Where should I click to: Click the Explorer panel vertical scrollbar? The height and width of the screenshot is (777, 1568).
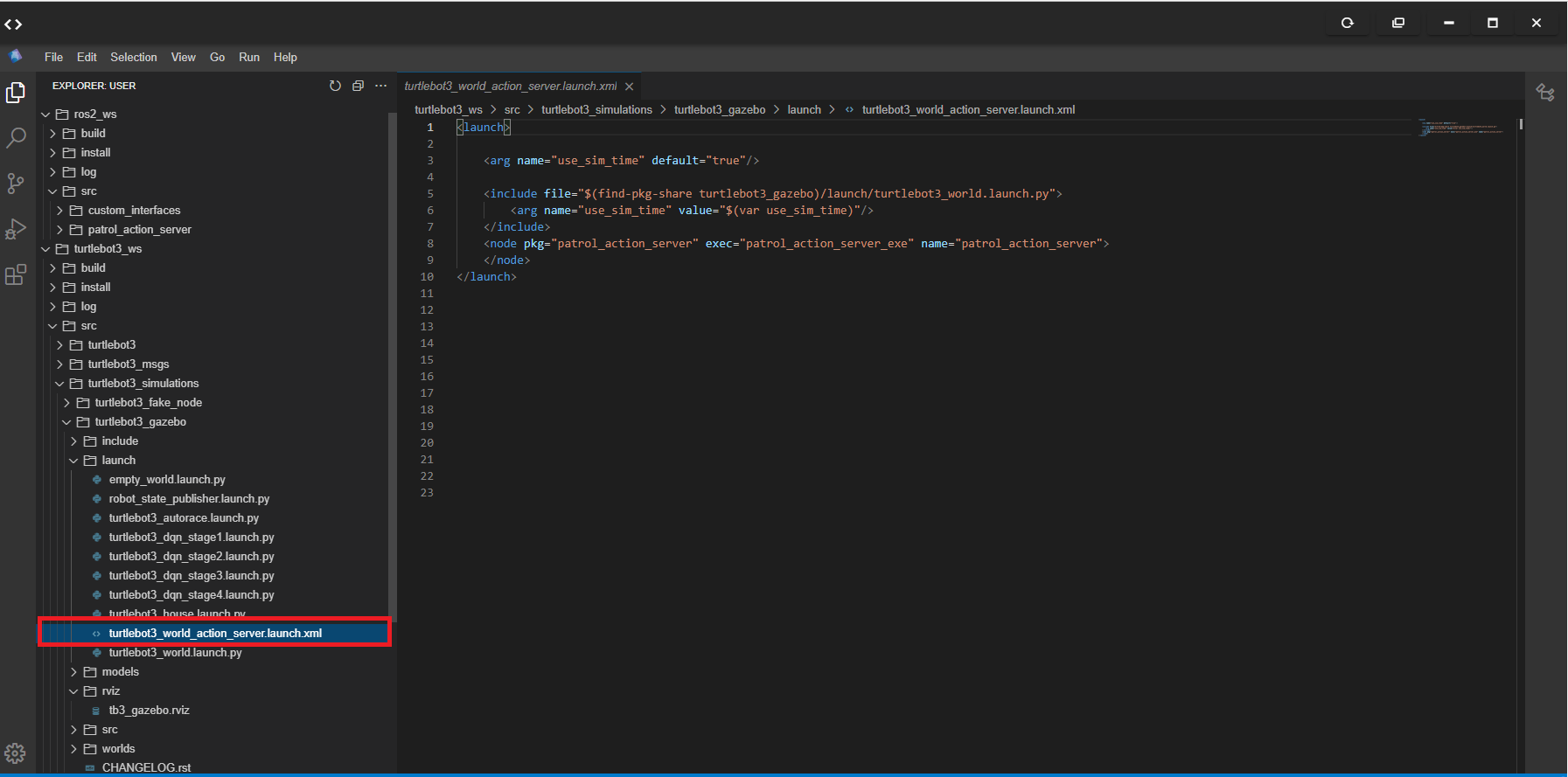coord(393,367)
